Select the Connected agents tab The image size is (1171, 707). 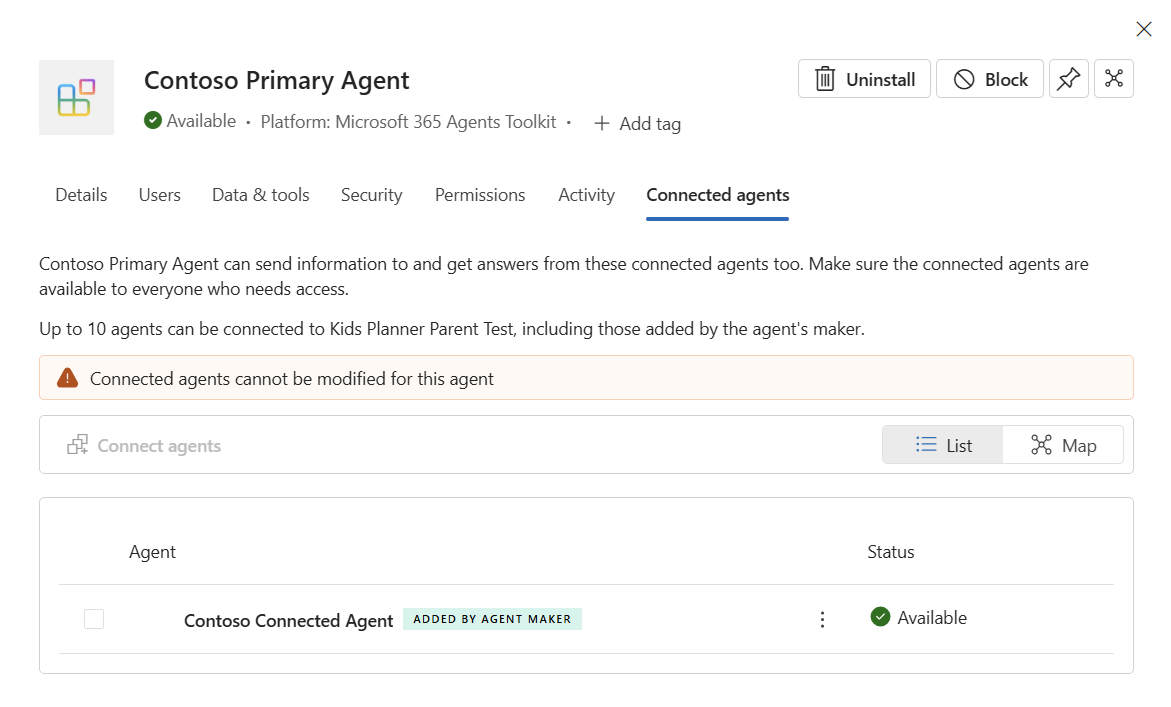pos(718,195)
